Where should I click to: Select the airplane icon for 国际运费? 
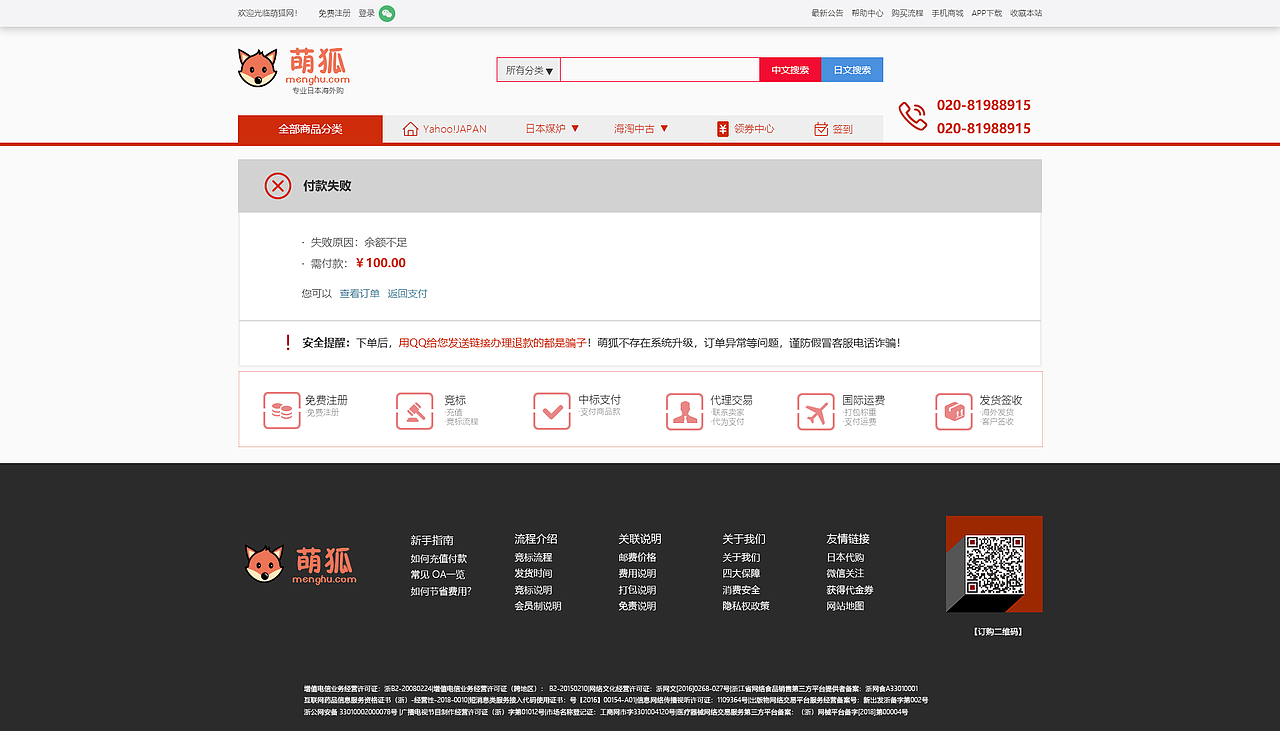[816, 410]
